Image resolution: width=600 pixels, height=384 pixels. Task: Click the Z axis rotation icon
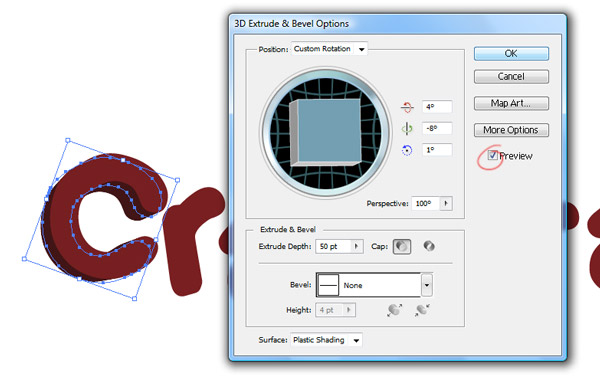point(407,150)
